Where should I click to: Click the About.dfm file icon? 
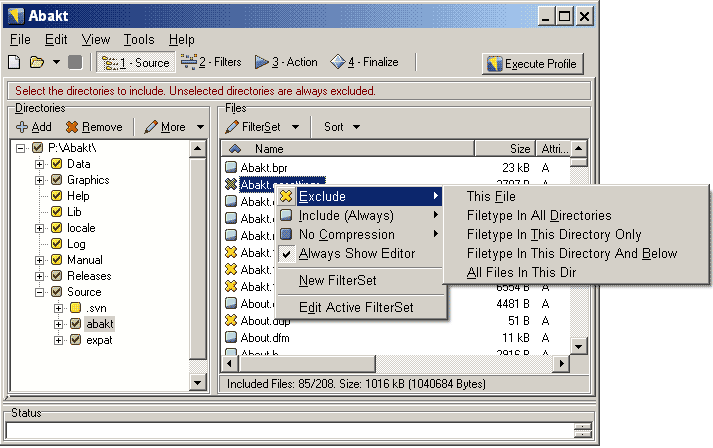[x=231, y=337]
